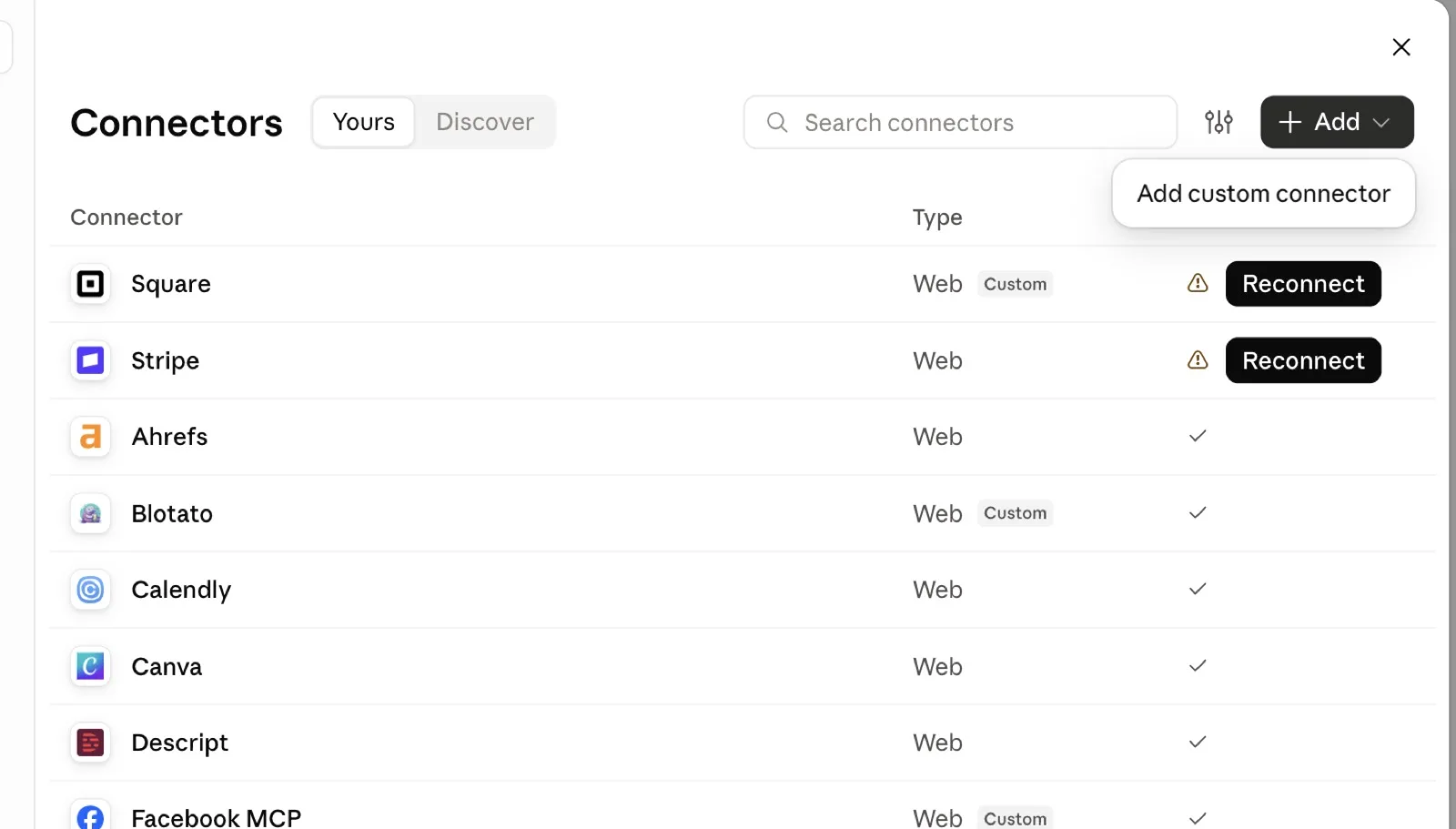The width and height of the screenshot is (1456, 829).
Task: Click the Canva connector icon
Action: (90, 666)
